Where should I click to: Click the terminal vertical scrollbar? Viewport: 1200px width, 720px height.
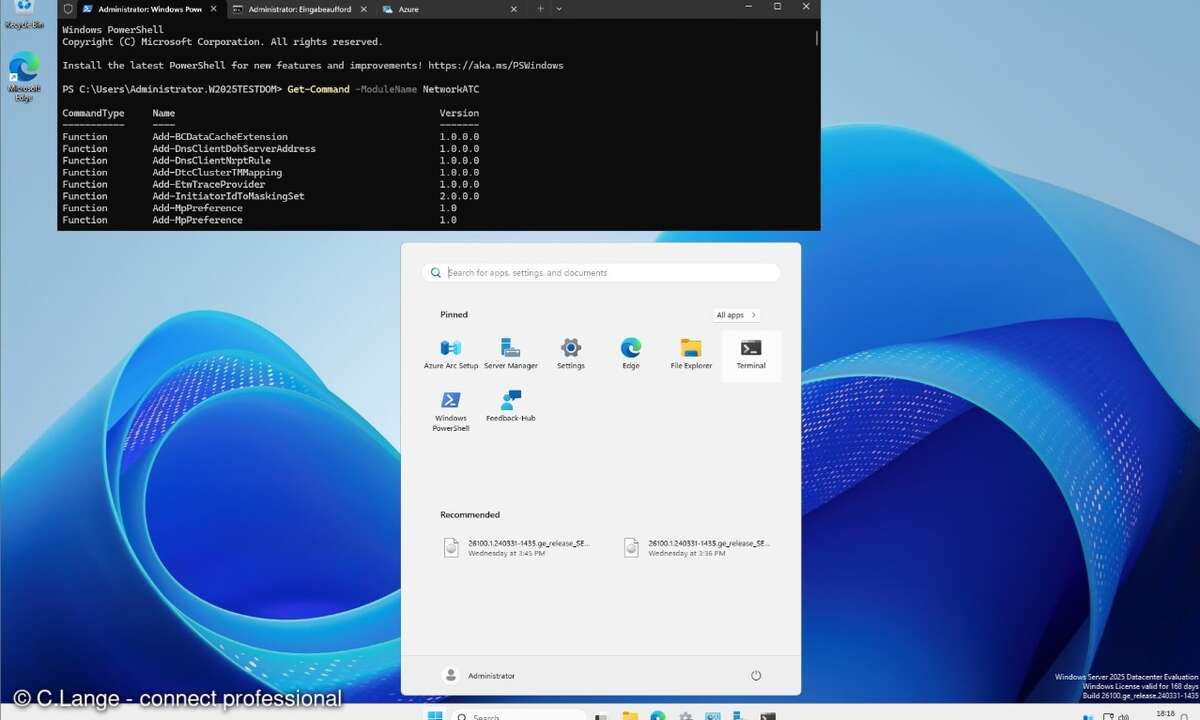[x=817, y=40]
